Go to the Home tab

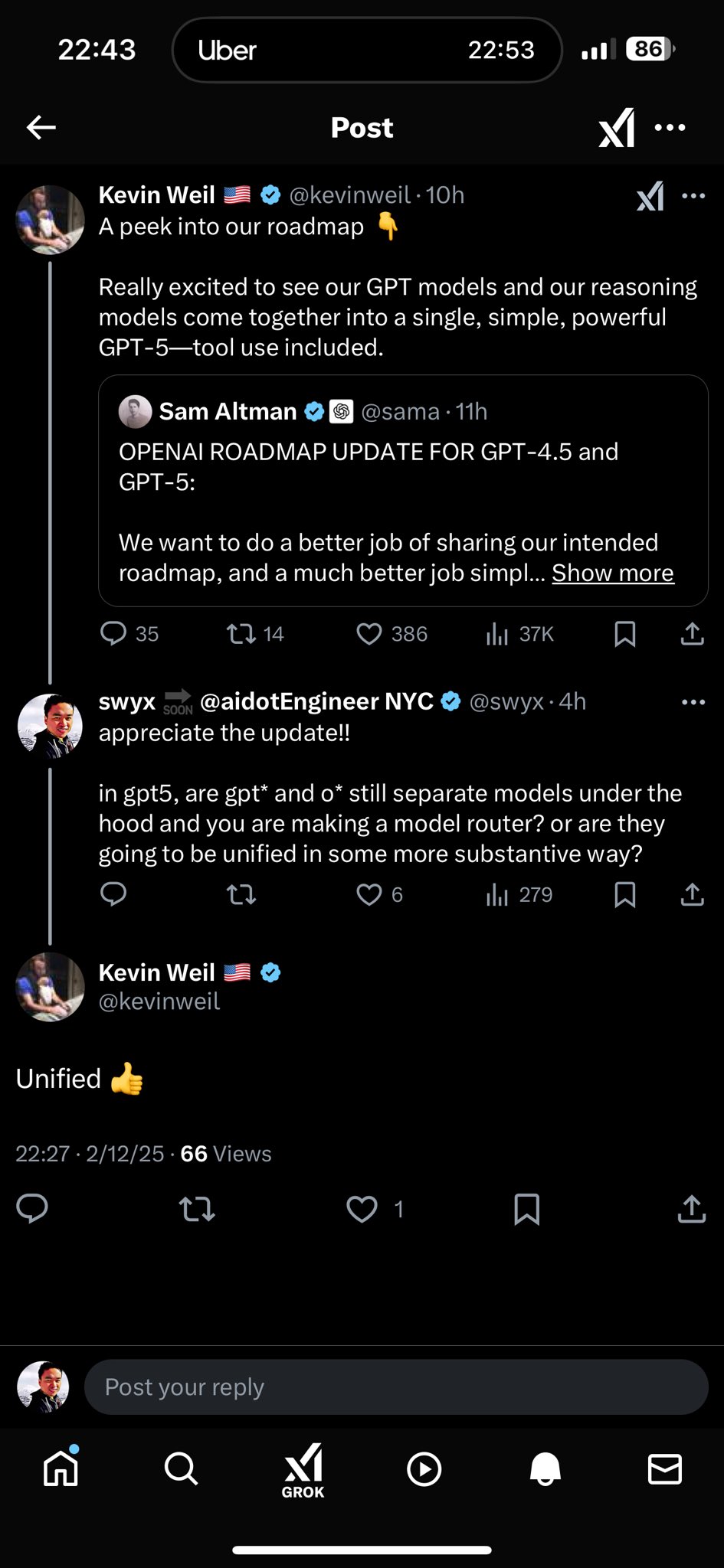pos(61,1468)
